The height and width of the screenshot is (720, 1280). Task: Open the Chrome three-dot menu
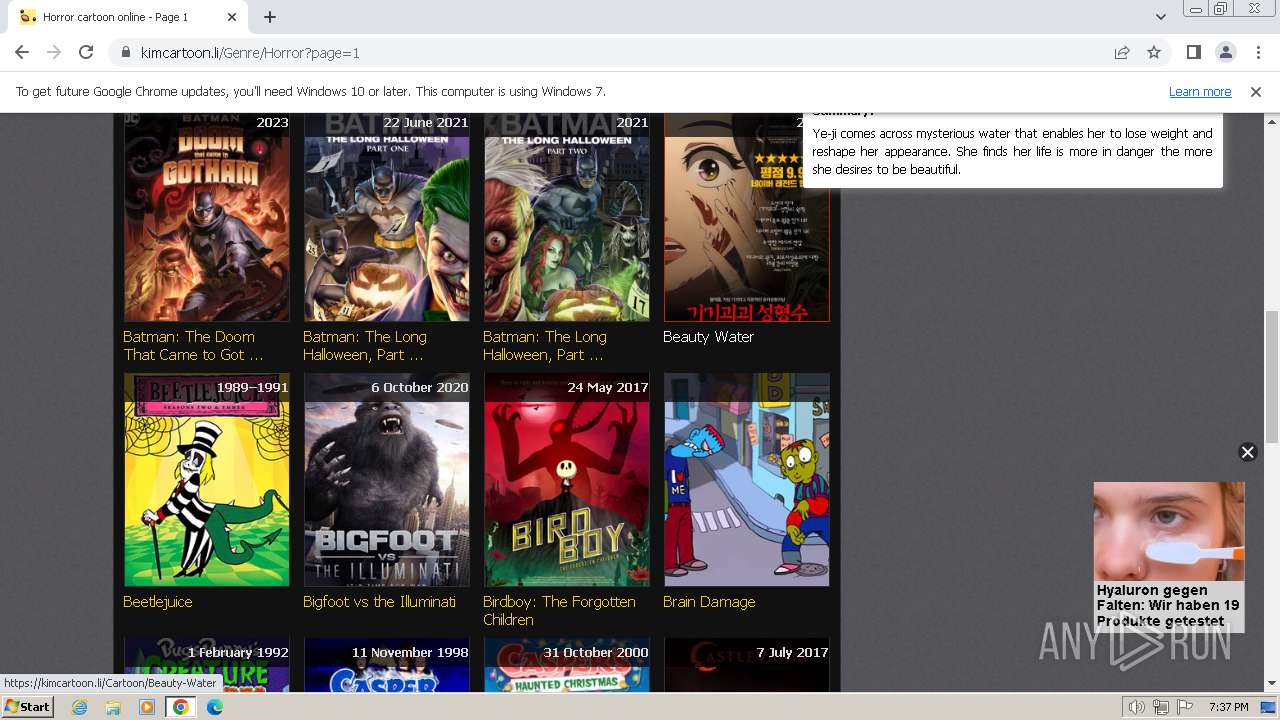[x=1257, y=52]
